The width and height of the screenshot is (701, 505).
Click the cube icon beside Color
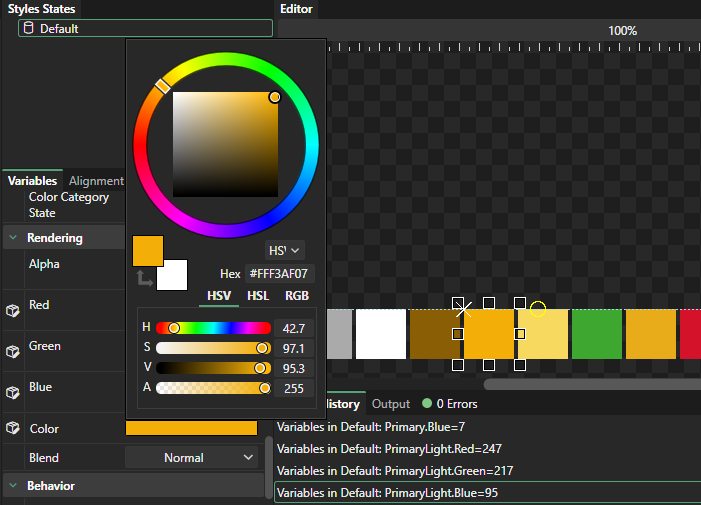[13, 428]
